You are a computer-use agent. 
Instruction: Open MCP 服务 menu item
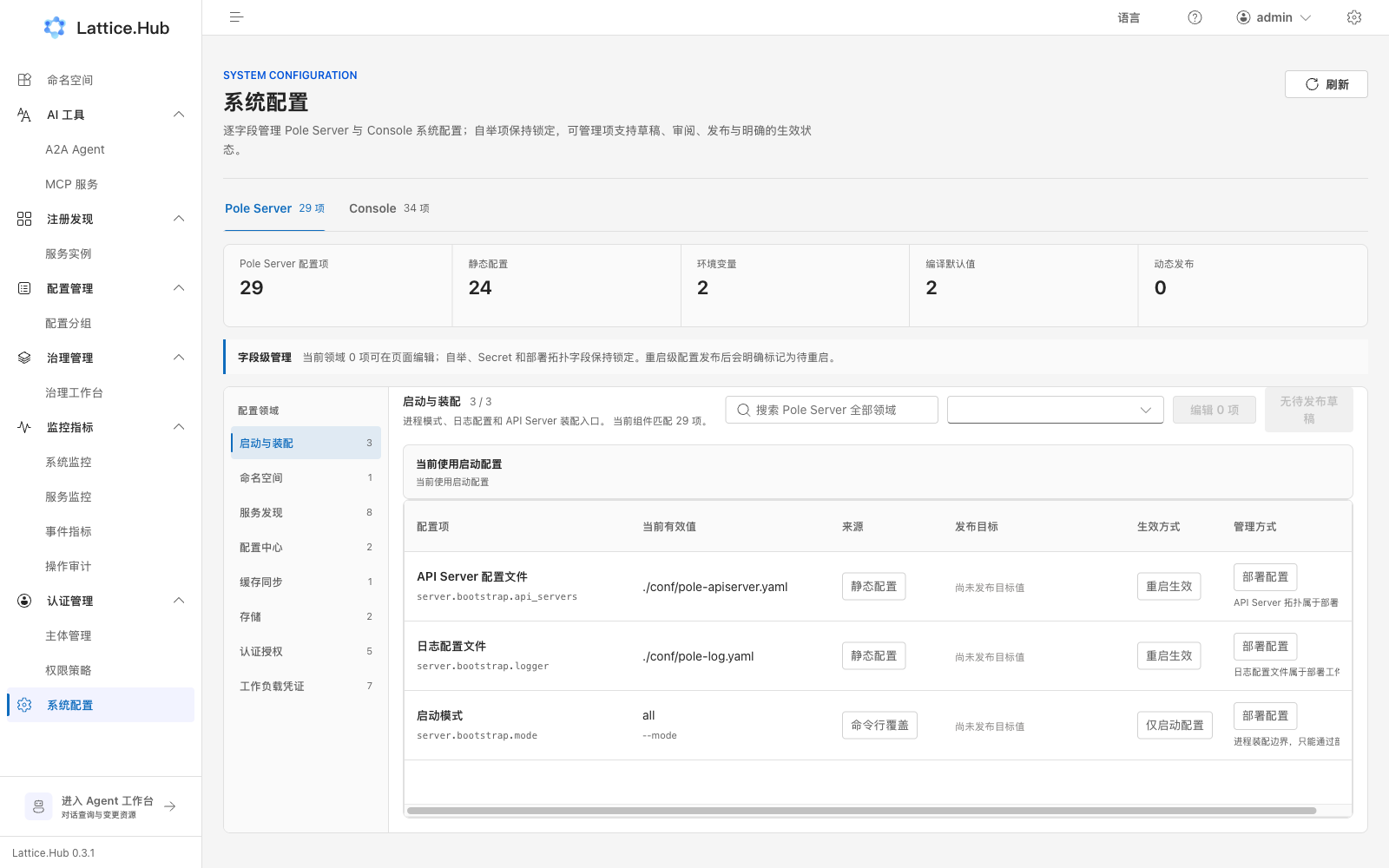(x=101, y=184)
